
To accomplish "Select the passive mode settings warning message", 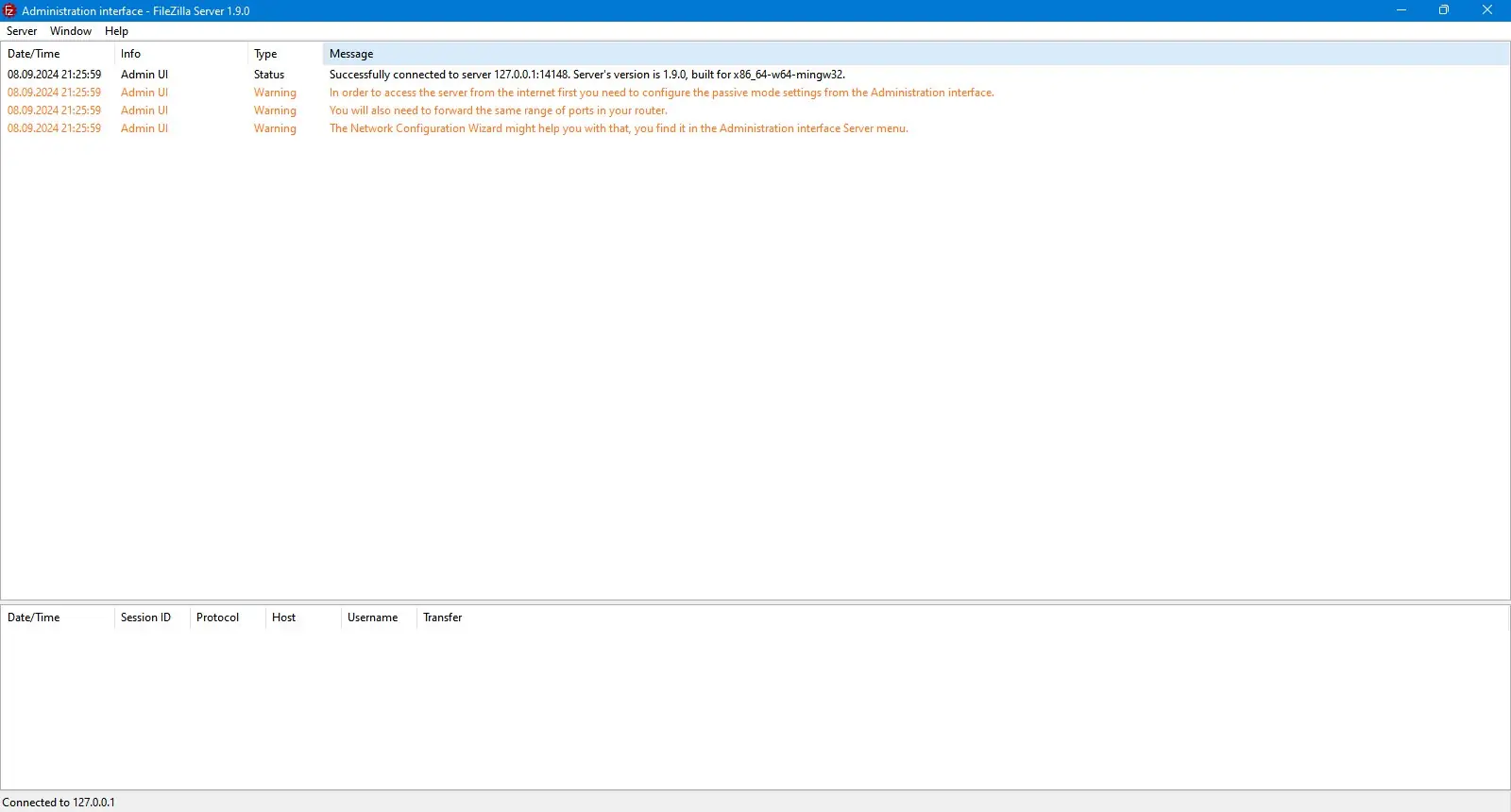I will point(661,93).
